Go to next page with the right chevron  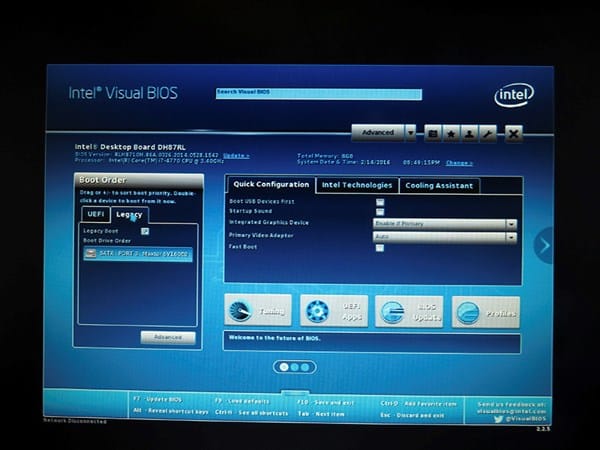tap(544, 245)
